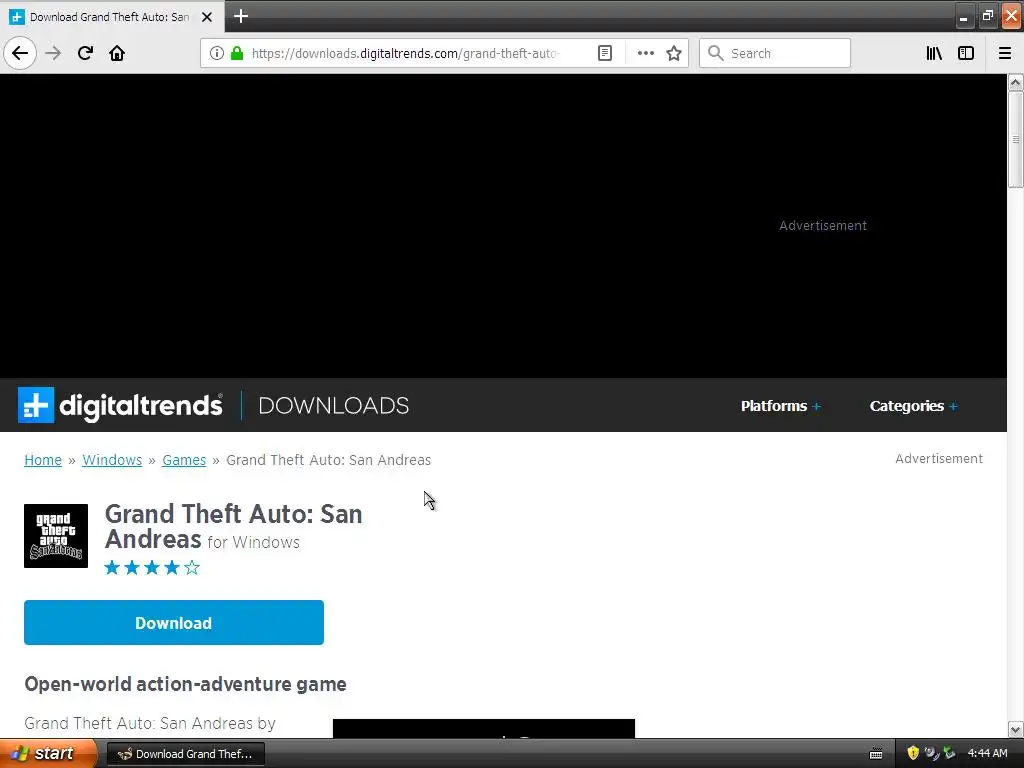The height and width of the screenshot is (768, 1024).
Task: Select the Download Grand Theft Auto tab
Action: [112, 17]
